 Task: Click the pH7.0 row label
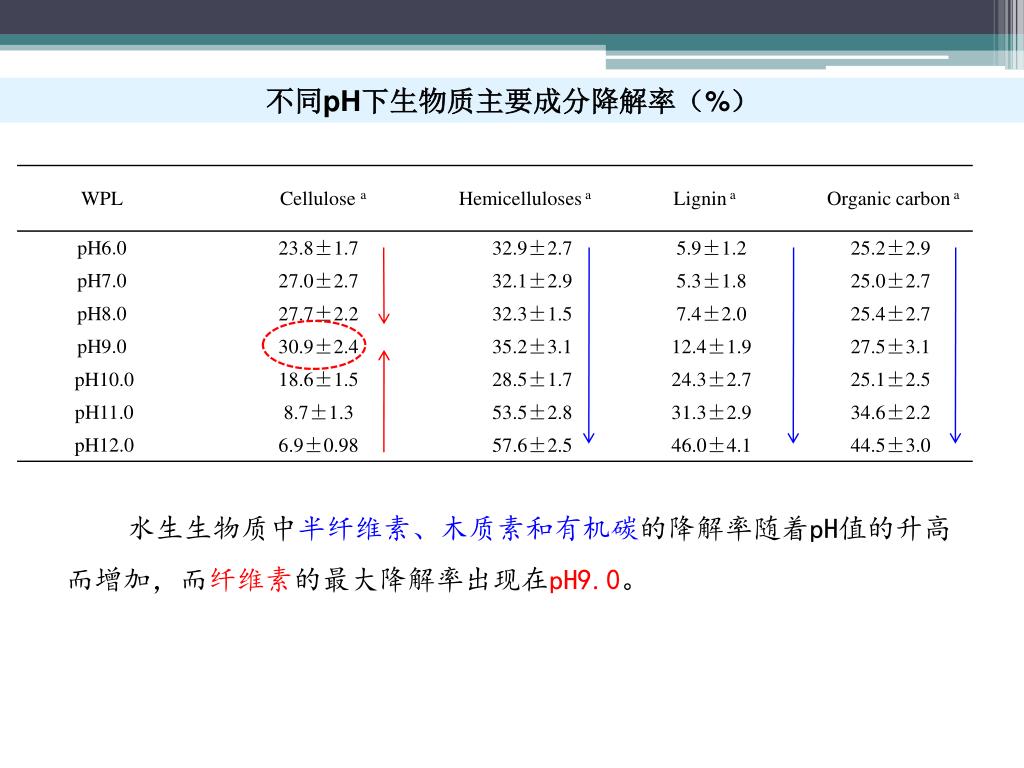(x=102, y=281)
